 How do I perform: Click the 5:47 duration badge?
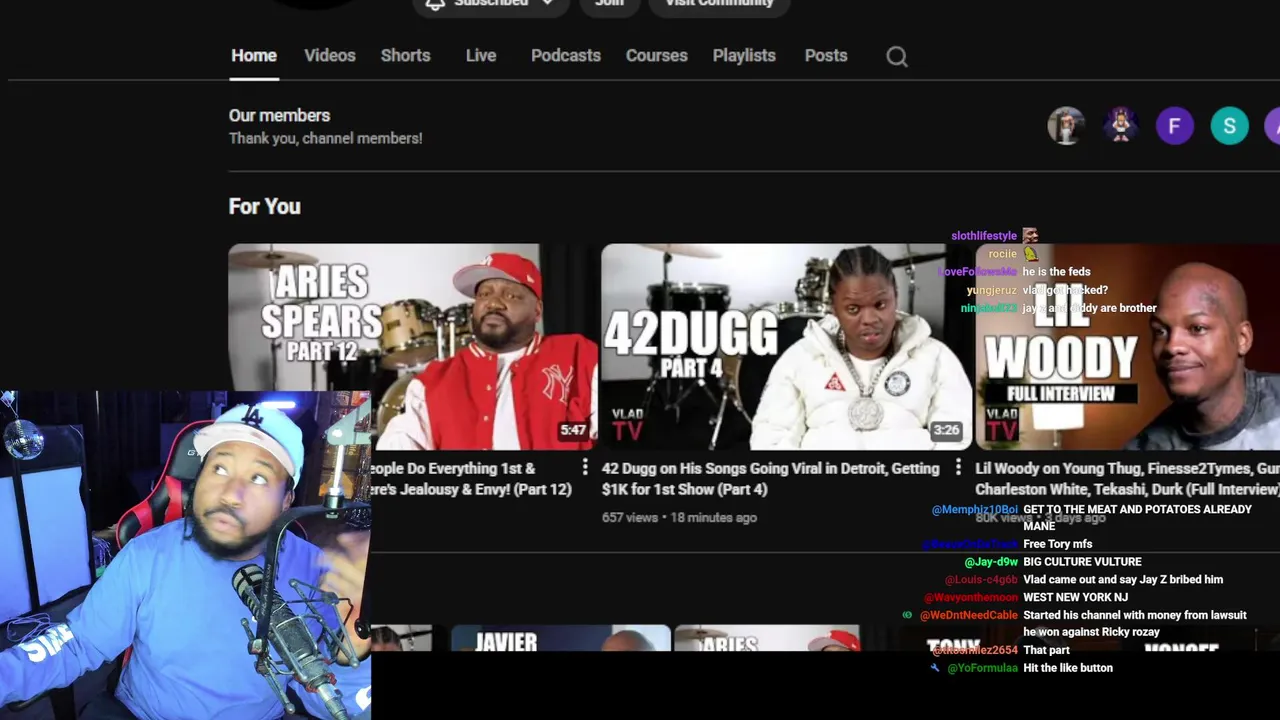[573, 430]
